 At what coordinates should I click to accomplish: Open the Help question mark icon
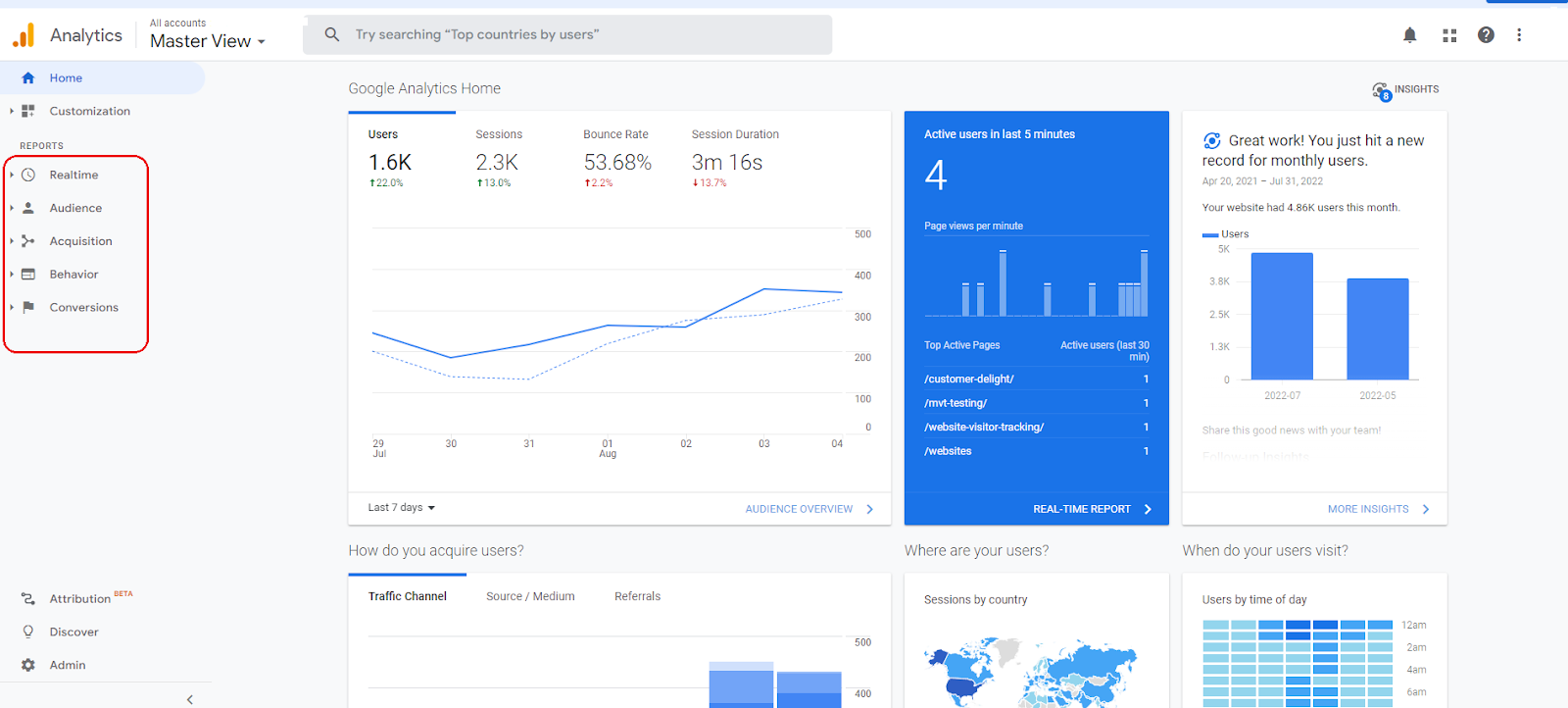1486,35
